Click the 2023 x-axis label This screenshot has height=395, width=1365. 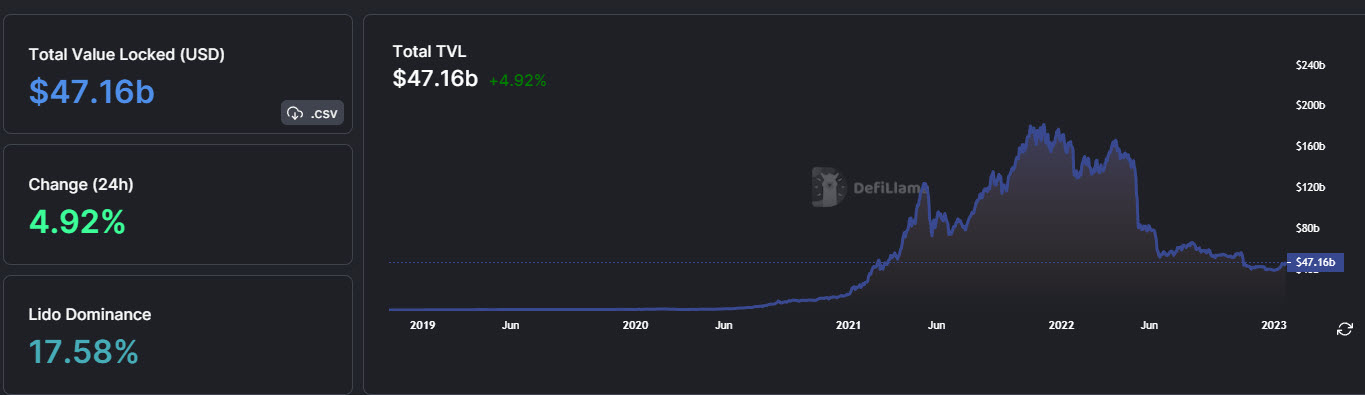pos(1274,325)
